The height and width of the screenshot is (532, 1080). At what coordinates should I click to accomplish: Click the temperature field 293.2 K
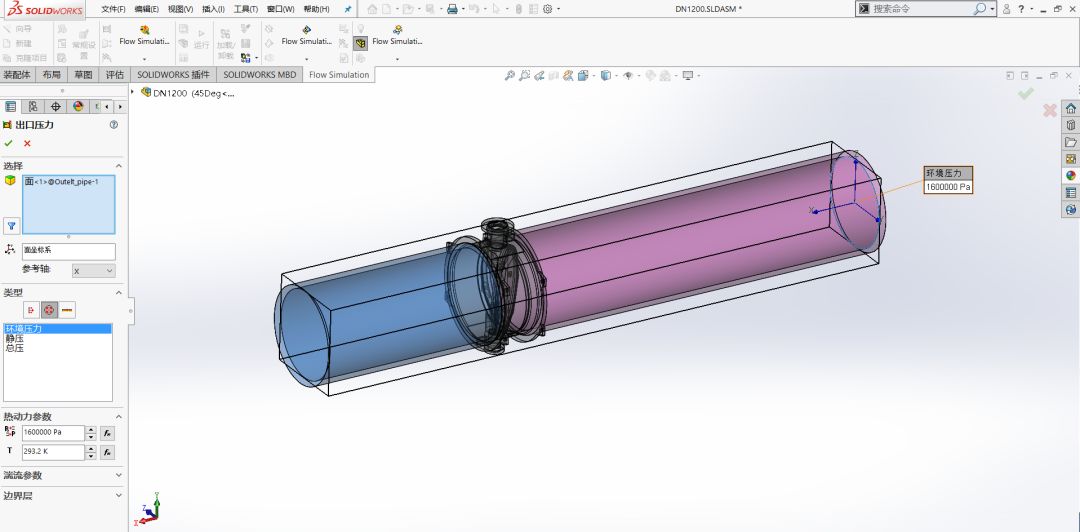click(53, 452)
